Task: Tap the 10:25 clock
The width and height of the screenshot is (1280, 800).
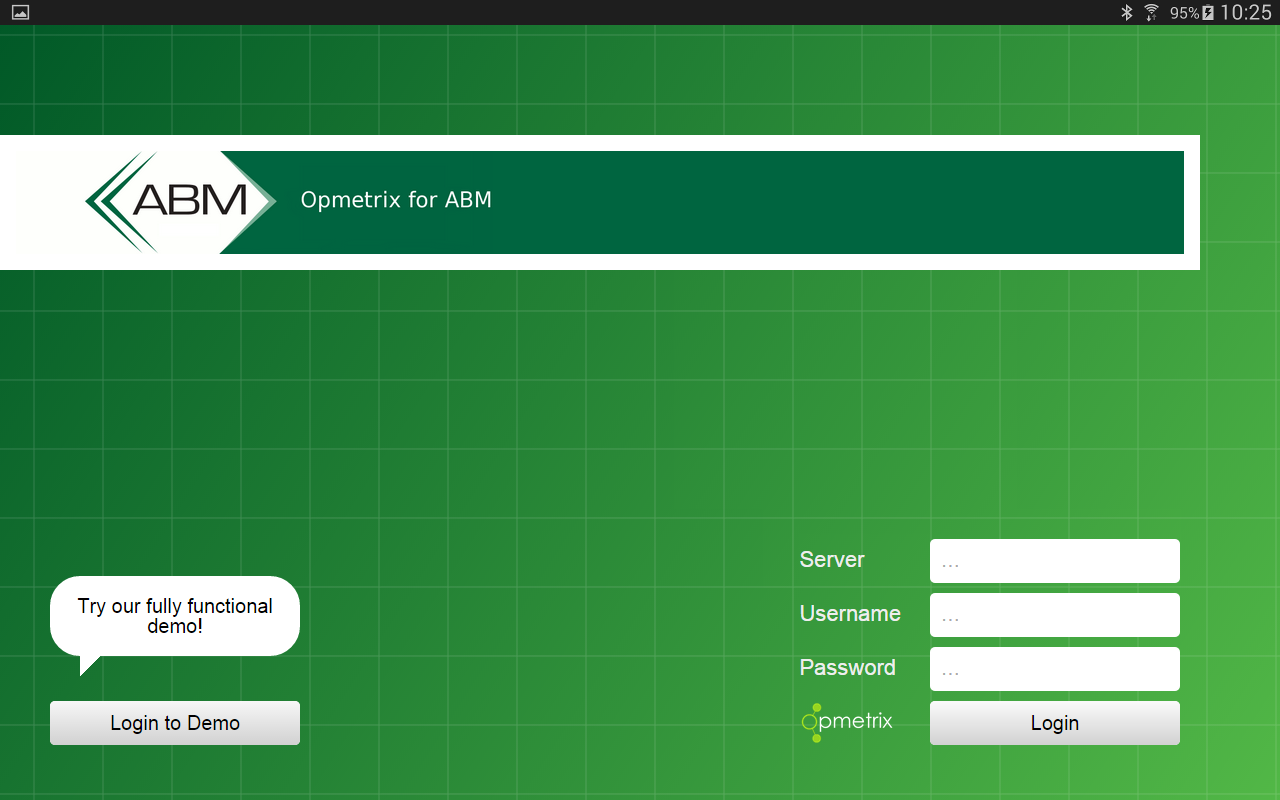Action: pos(1246,13)
